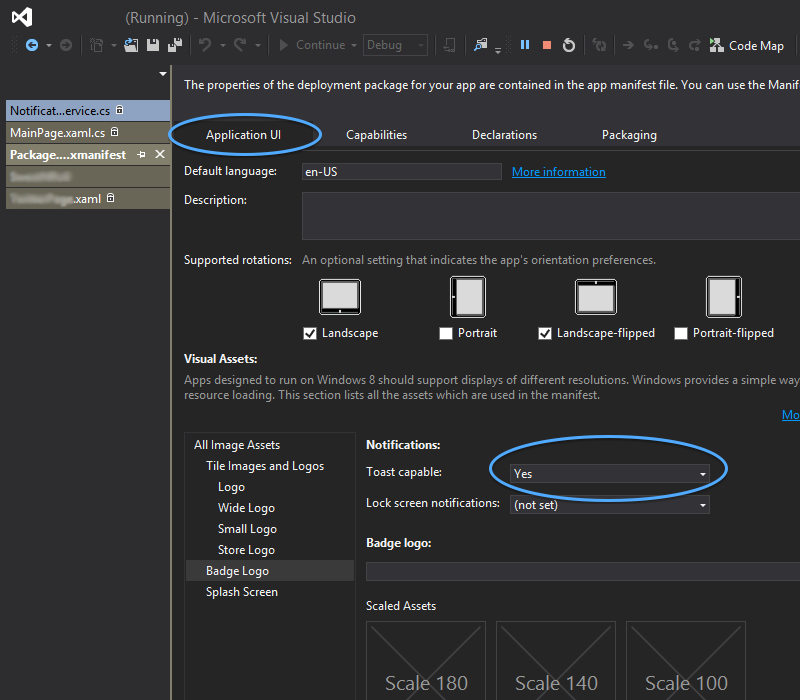800x700 pixels.
Task: Expand the open documents list arrow
Action: pyautogui.click(x=162, y=74)
